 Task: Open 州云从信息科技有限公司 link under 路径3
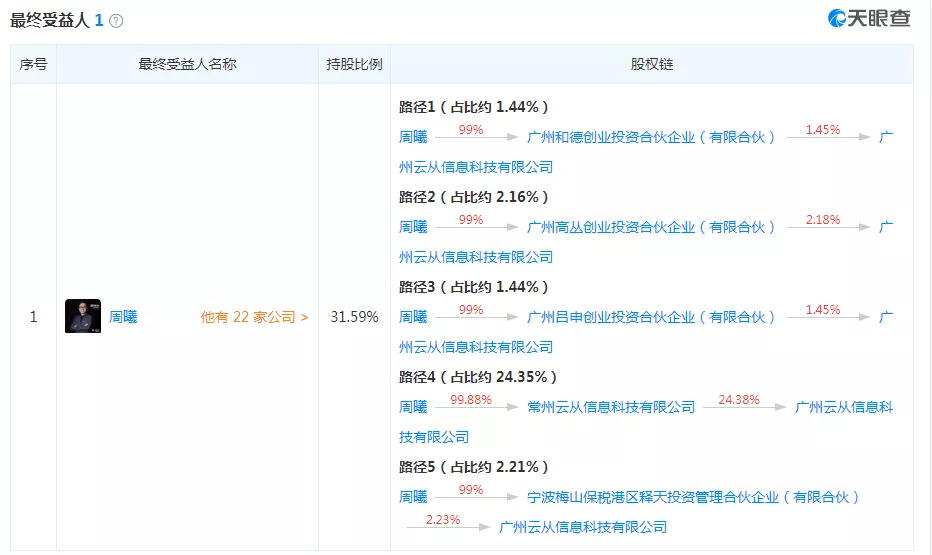[476, 347]
